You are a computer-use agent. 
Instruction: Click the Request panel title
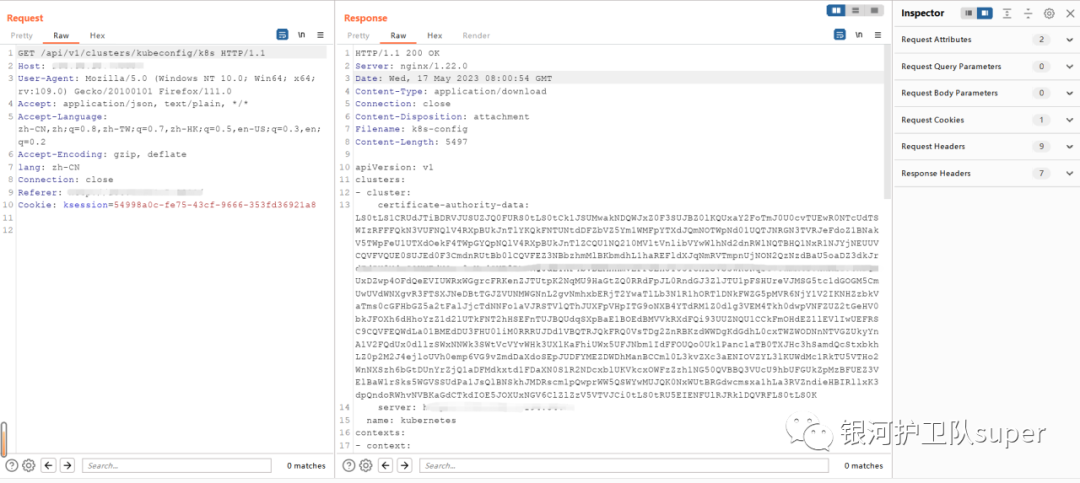point(25,18)
